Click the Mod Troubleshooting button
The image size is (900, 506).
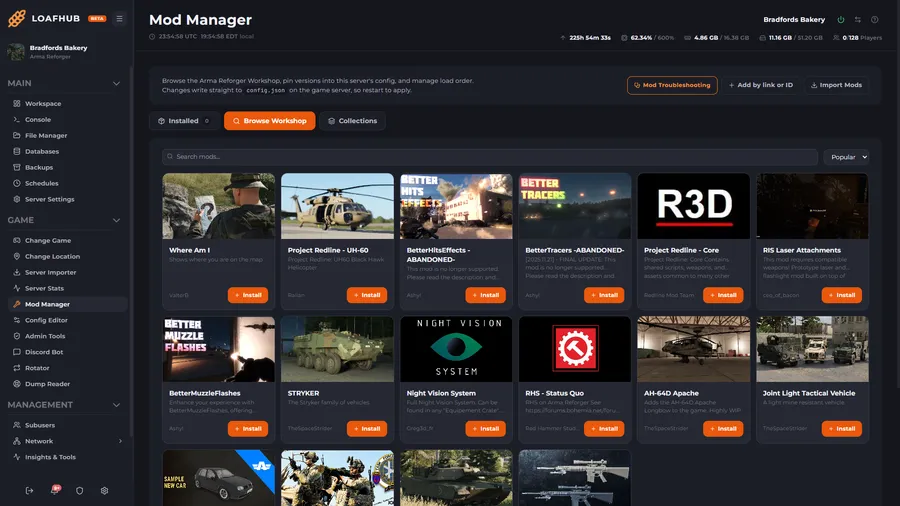tap(672, 85)
